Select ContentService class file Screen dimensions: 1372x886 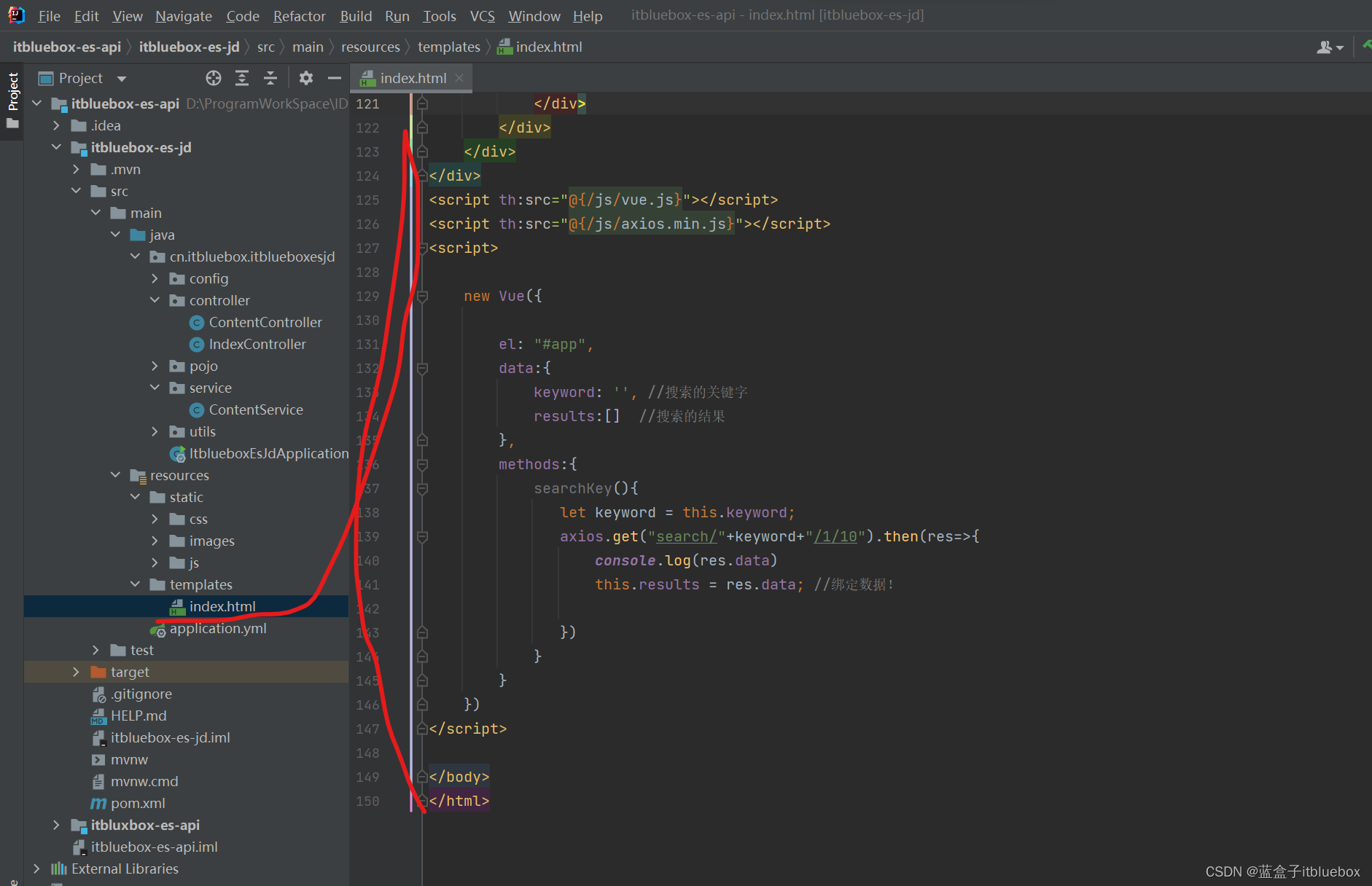point(255,409)
